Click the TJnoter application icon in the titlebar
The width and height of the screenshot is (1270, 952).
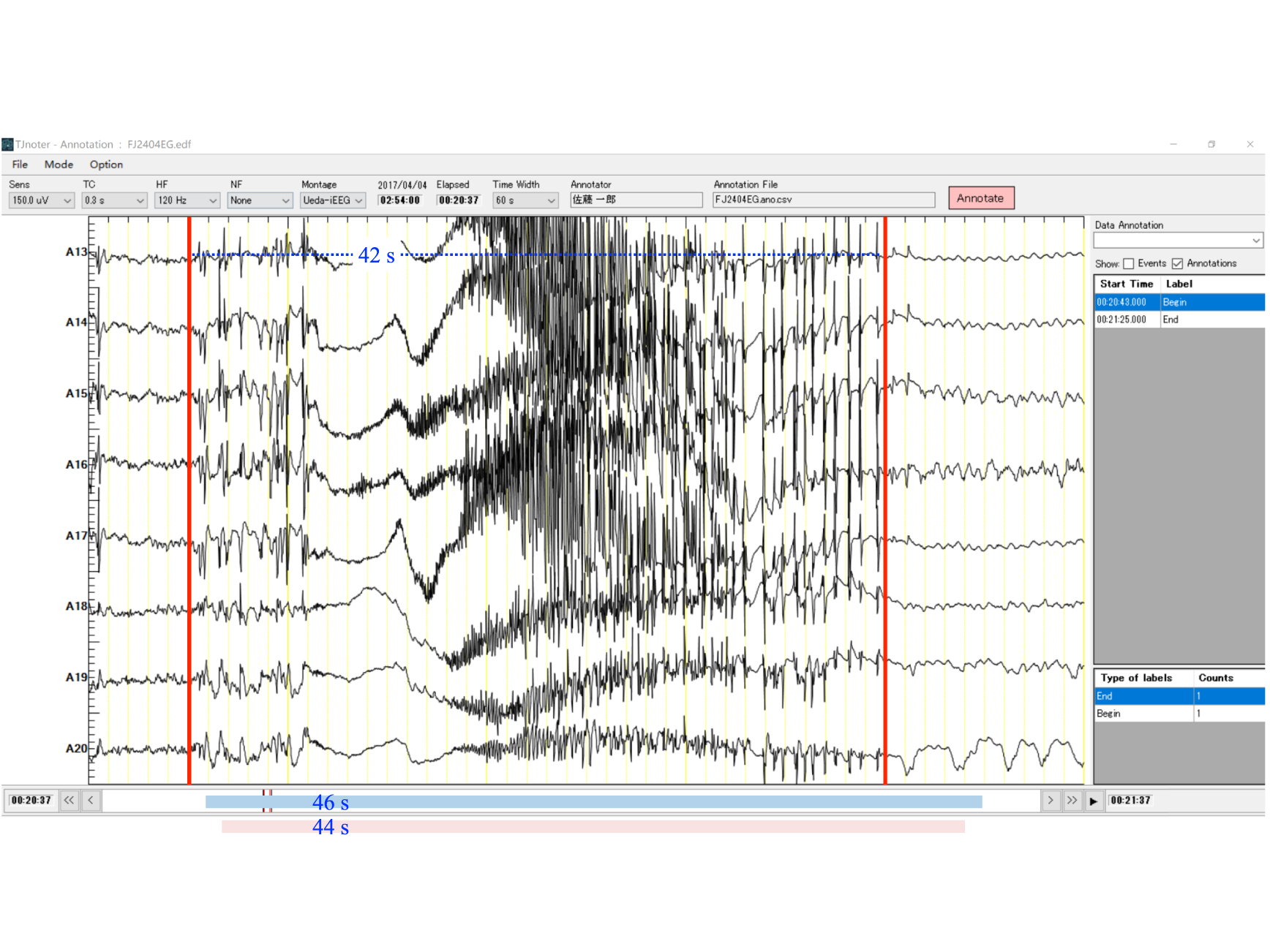(7, 144)
